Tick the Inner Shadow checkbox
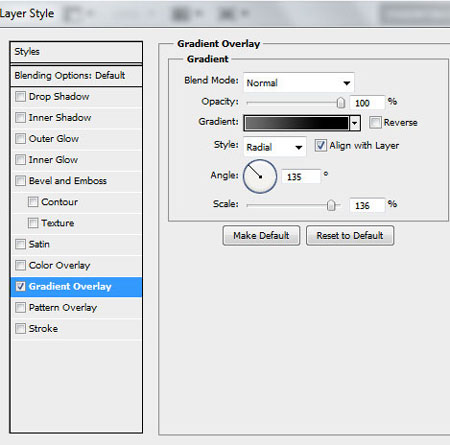This screenshot has height=445, width=450. point(20,118)
